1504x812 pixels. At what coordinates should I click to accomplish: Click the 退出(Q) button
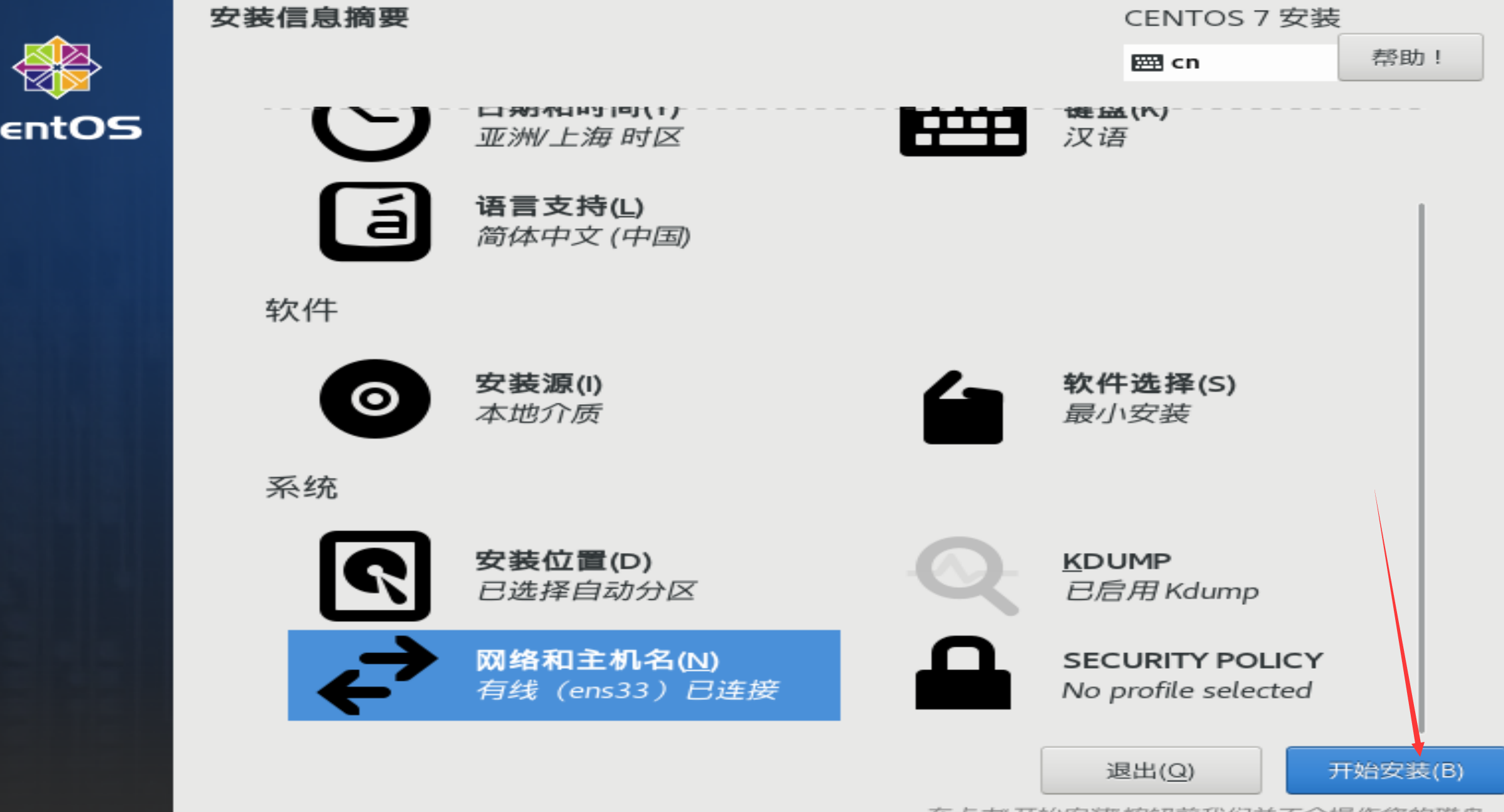tap(1151, 770)
